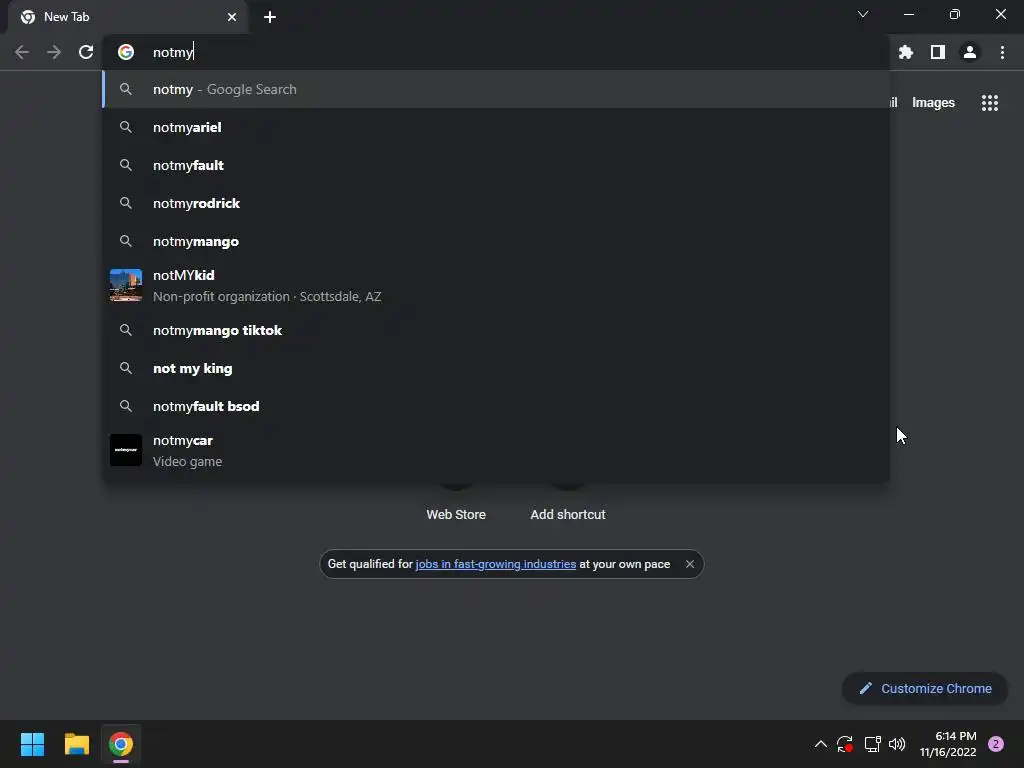Reload the current page

point(86,52)
